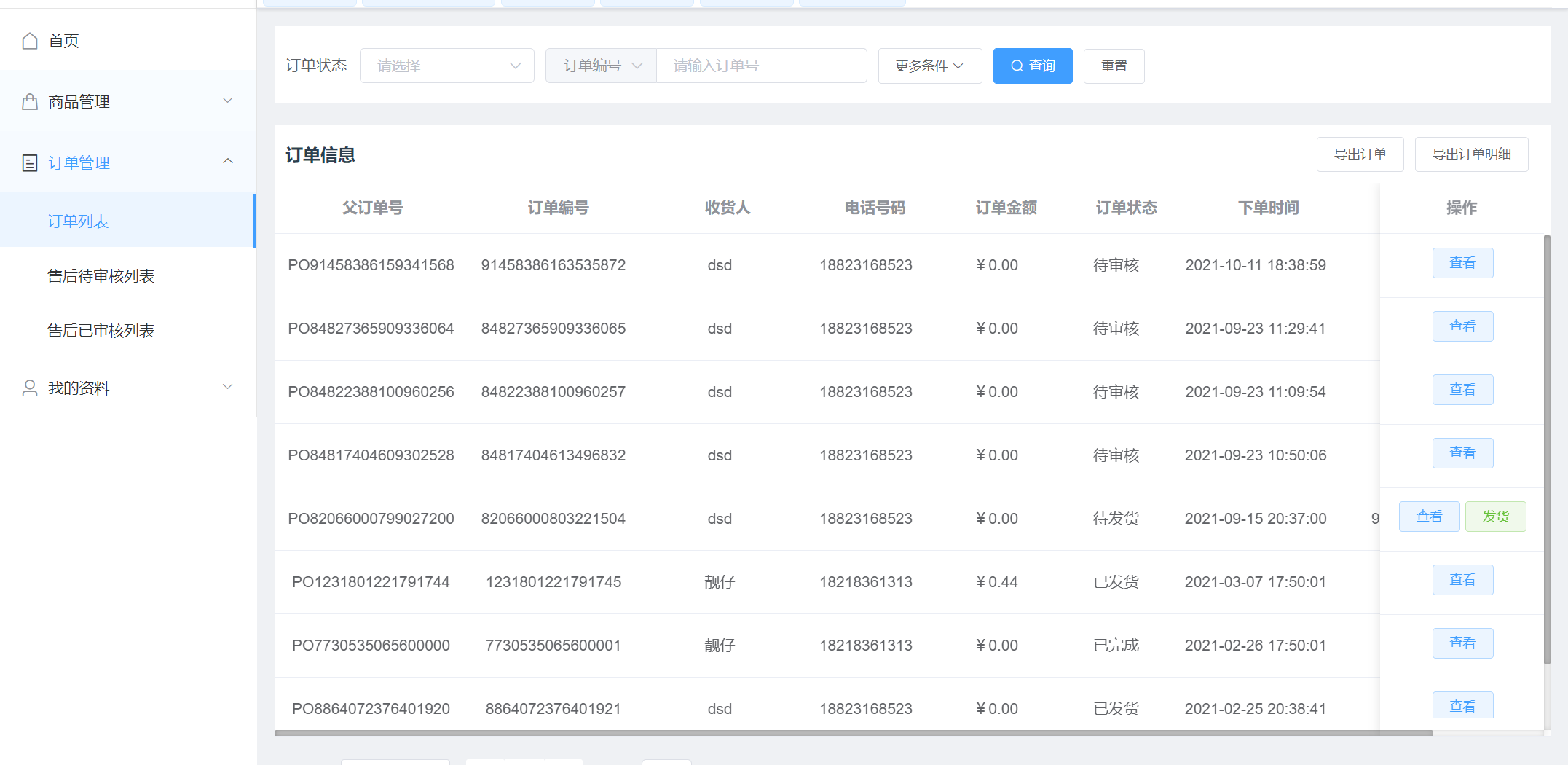Click timestamp 2021-10-11 18:38:59
This screenshot has height=765, width=1568.
point(1256,265)
